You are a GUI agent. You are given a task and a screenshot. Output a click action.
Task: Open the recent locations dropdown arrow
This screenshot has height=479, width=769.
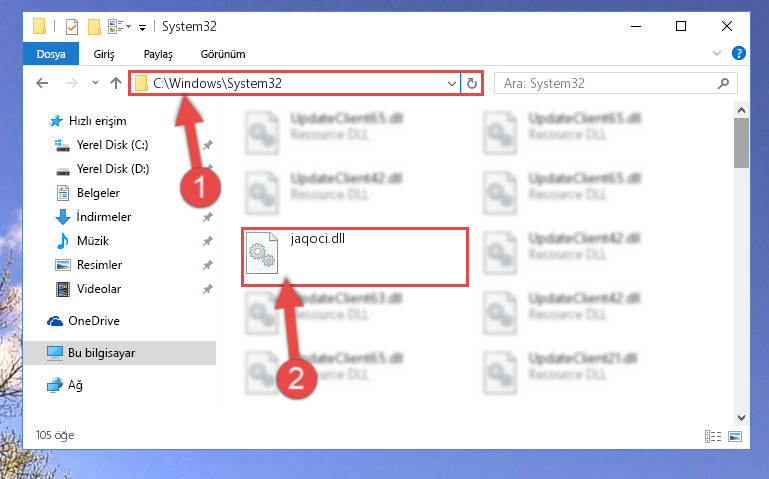95,83
